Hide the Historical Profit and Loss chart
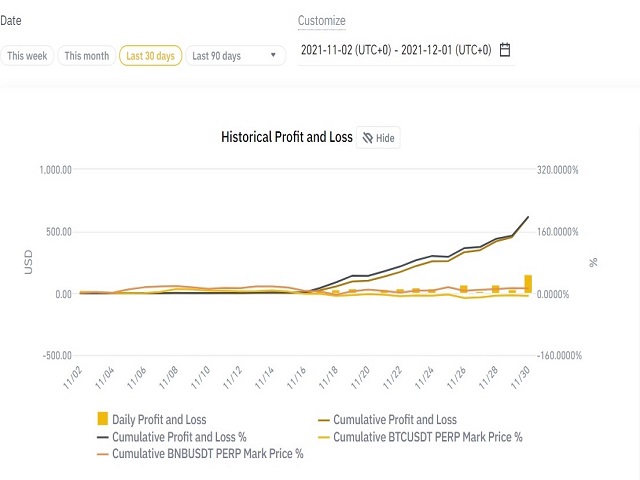Viewport: 640px width, 480px height. click(378, 138)
